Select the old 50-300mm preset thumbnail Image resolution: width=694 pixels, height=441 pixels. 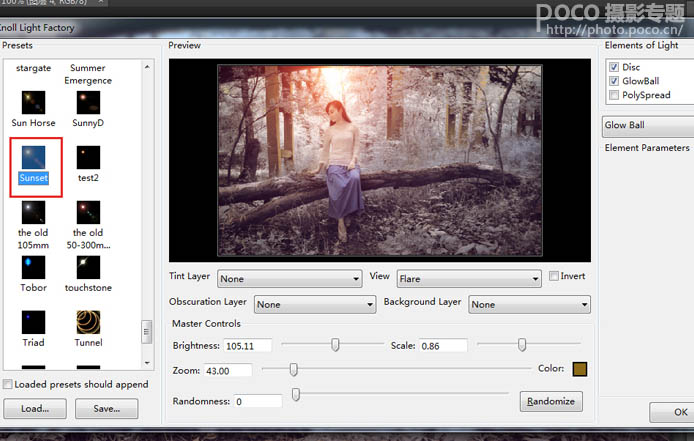click(88, 212)
